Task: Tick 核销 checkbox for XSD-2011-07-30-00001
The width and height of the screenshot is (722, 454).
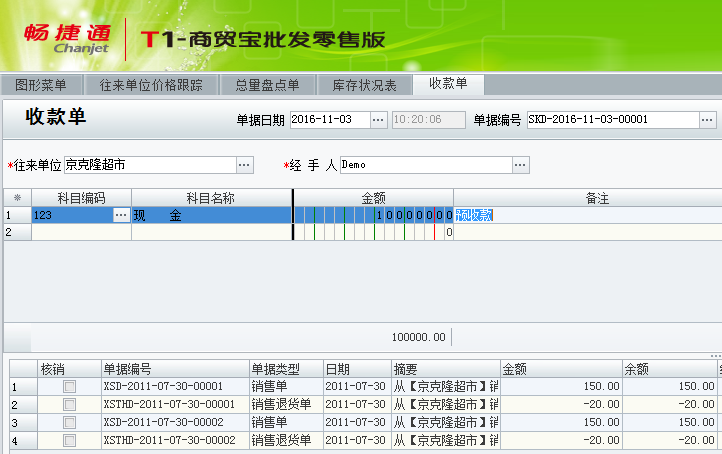Action: click(70, 386)
